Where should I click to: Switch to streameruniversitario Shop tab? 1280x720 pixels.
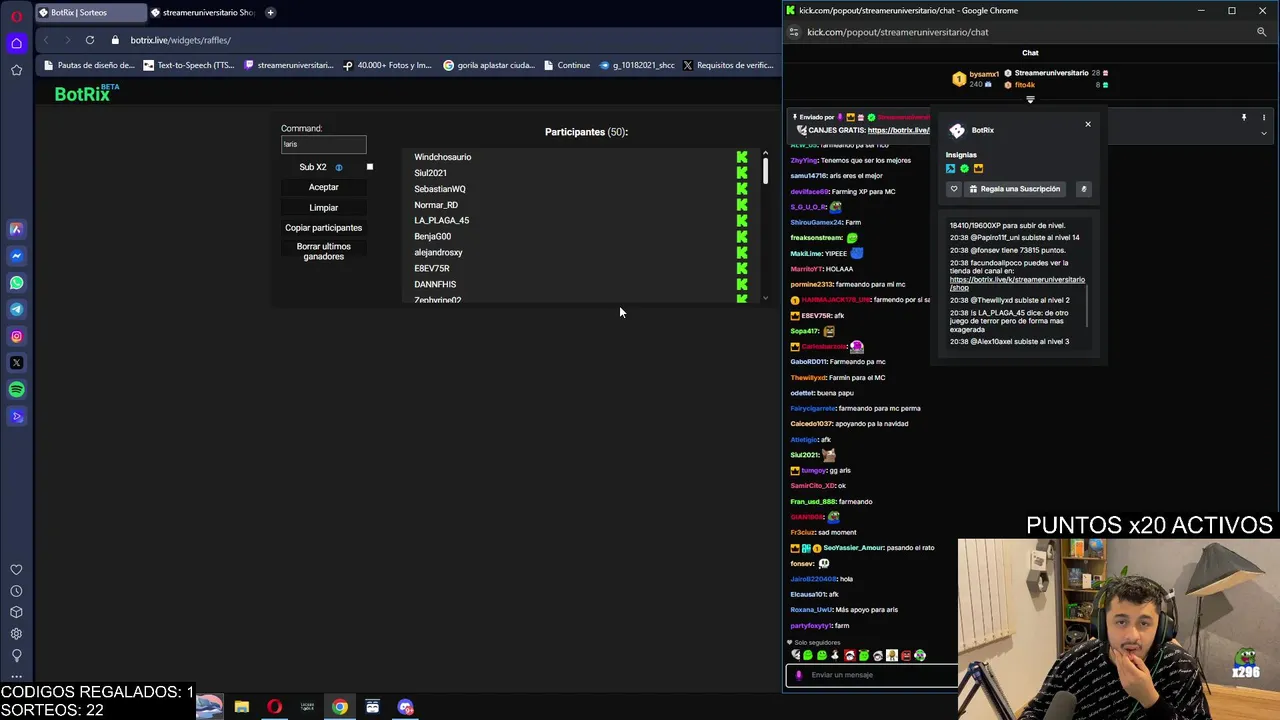click(203, 13)
